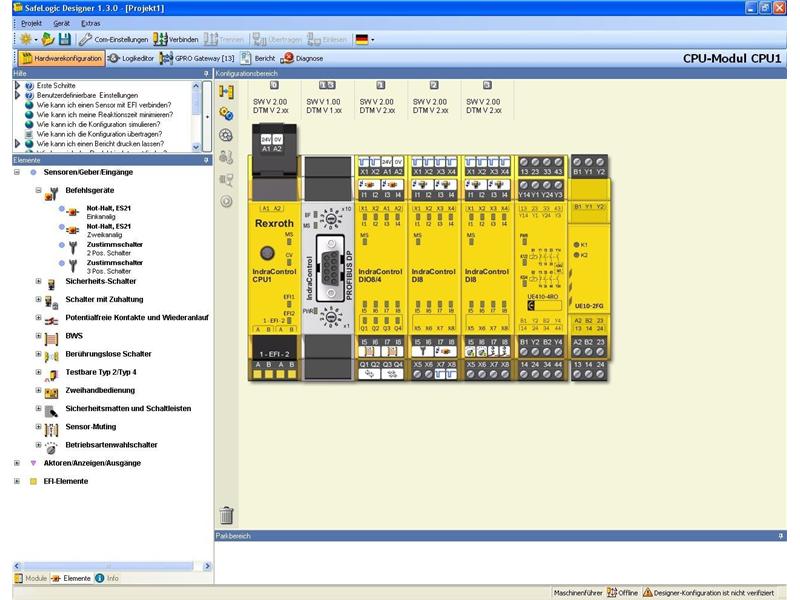This screenshot has height=600, width=800.
Task: Select the UE10-2FG module
Action: pos(589,268)
